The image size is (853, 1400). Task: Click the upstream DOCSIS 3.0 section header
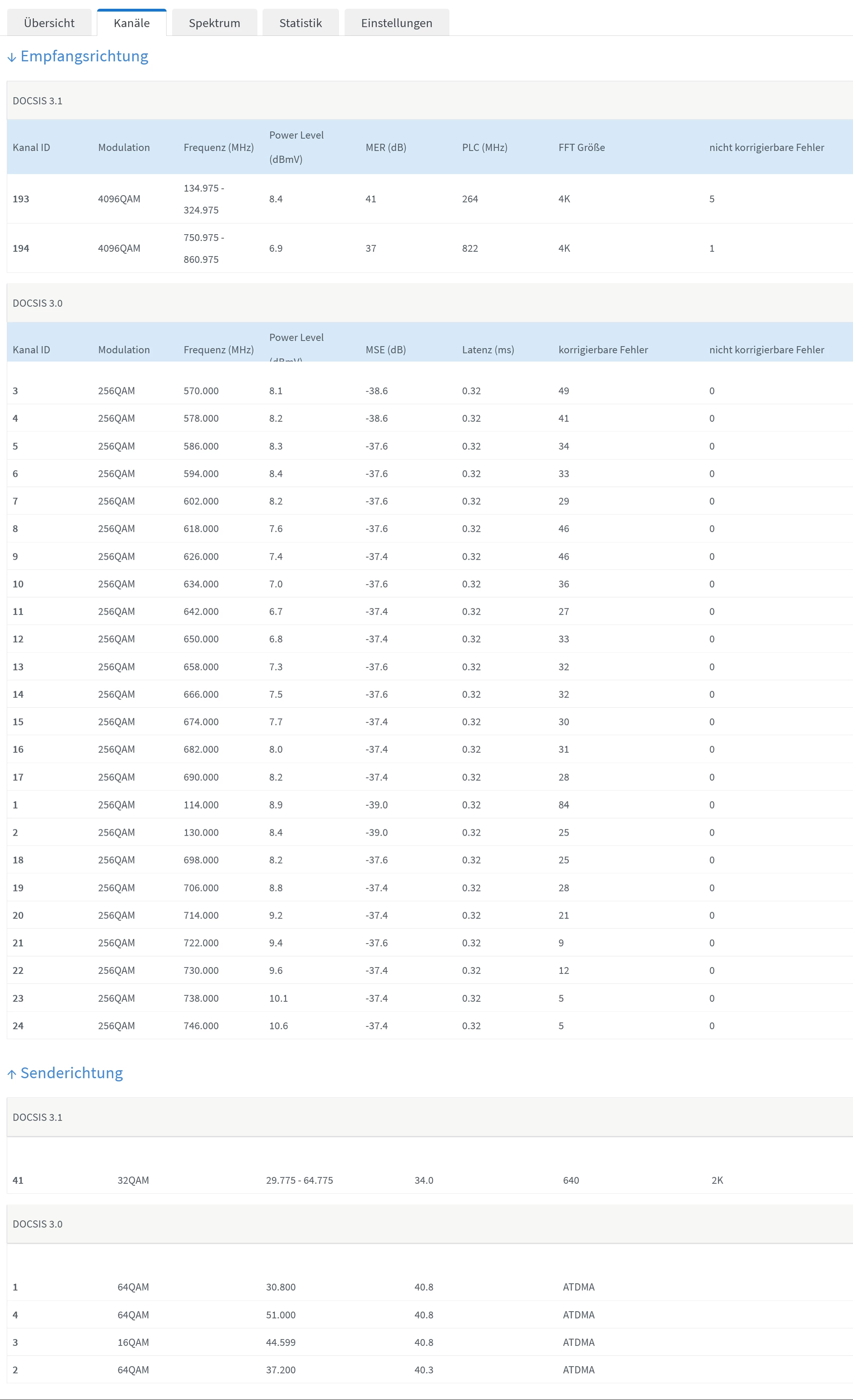37,1224
